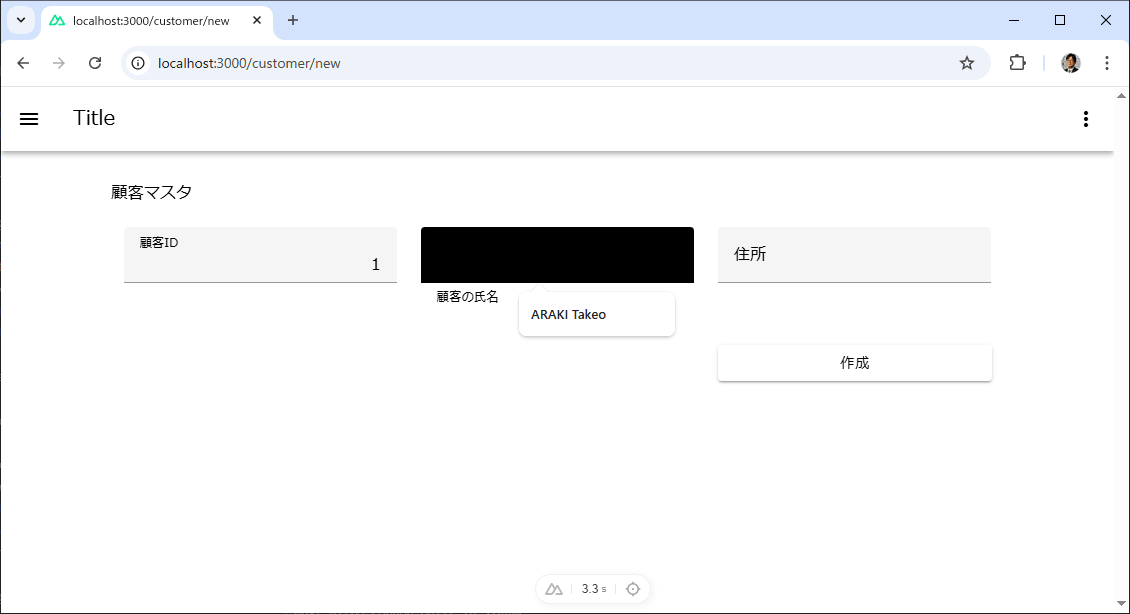This screenshot has width=1130, height=614.
Task: Click the 作成 button
Action: point(855,363)
